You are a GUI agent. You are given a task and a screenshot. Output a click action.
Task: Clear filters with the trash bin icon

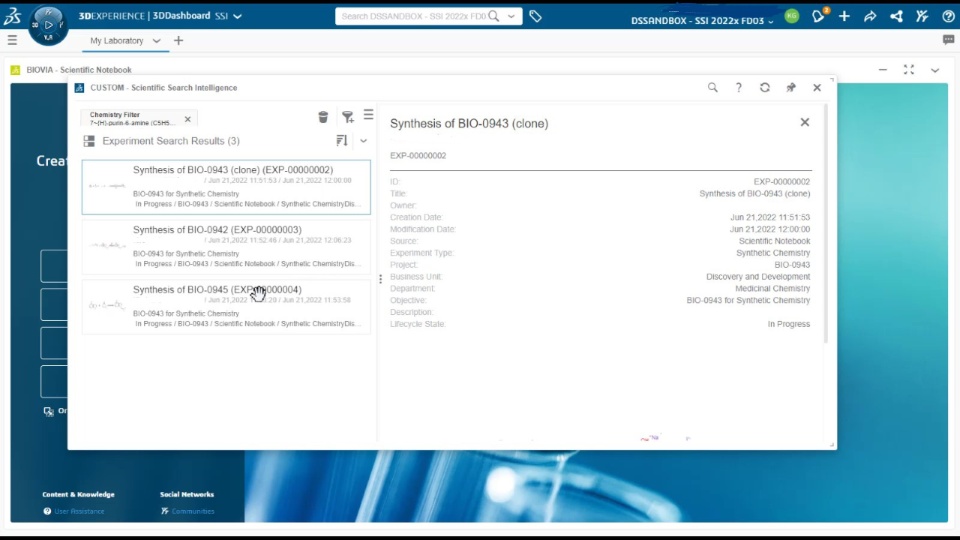pos(323,117)
